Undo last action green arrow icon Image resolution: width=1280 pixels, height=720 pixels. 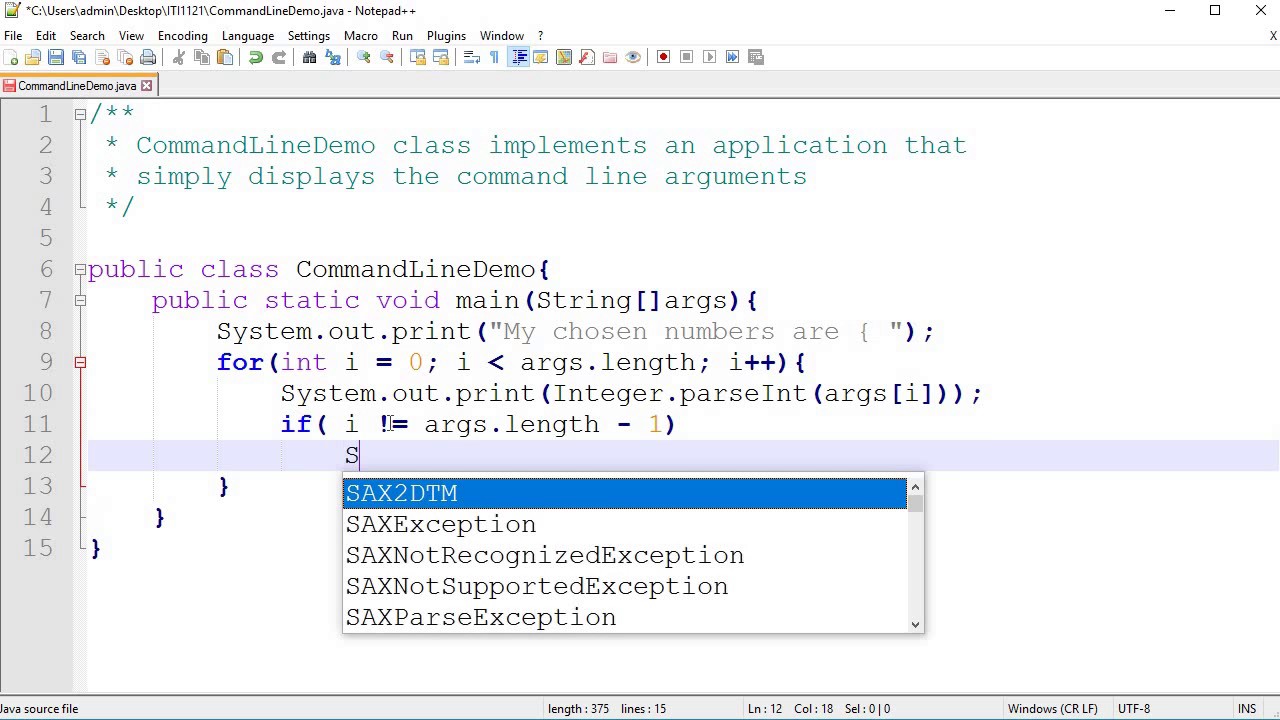click(256, 57)
